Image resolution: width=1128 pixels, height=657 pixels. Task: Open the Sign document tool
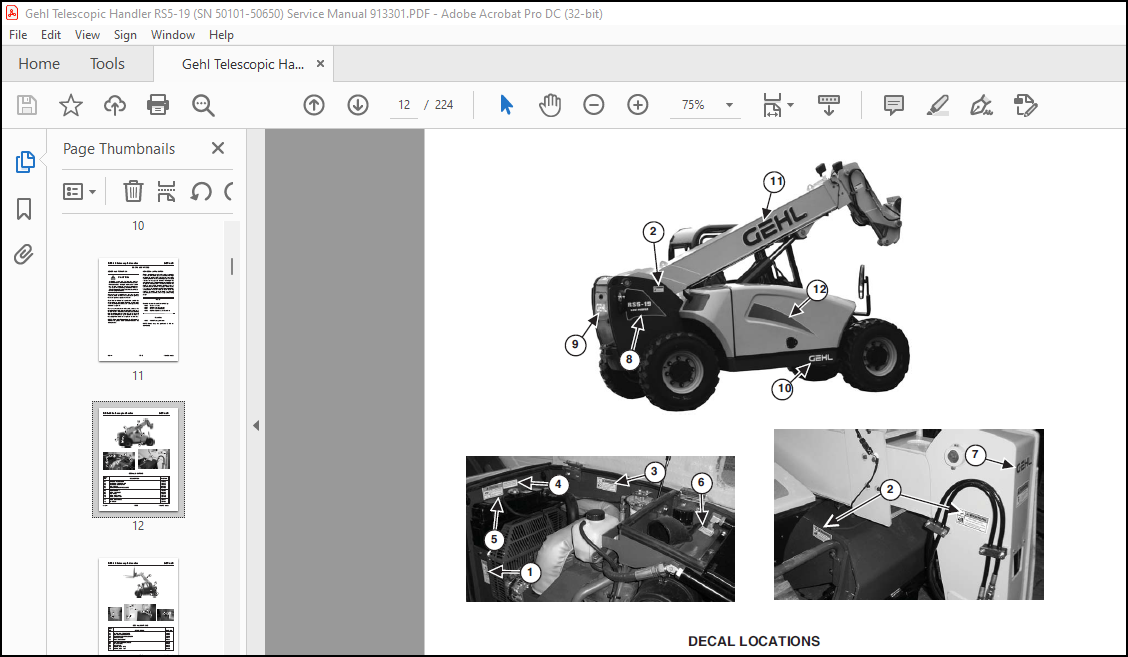pos(981,105)
